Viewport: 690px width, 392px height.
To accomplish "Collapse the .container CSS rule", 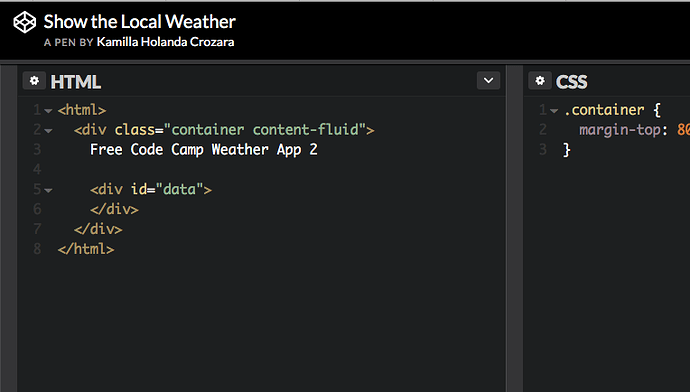I will pos(554,110).
